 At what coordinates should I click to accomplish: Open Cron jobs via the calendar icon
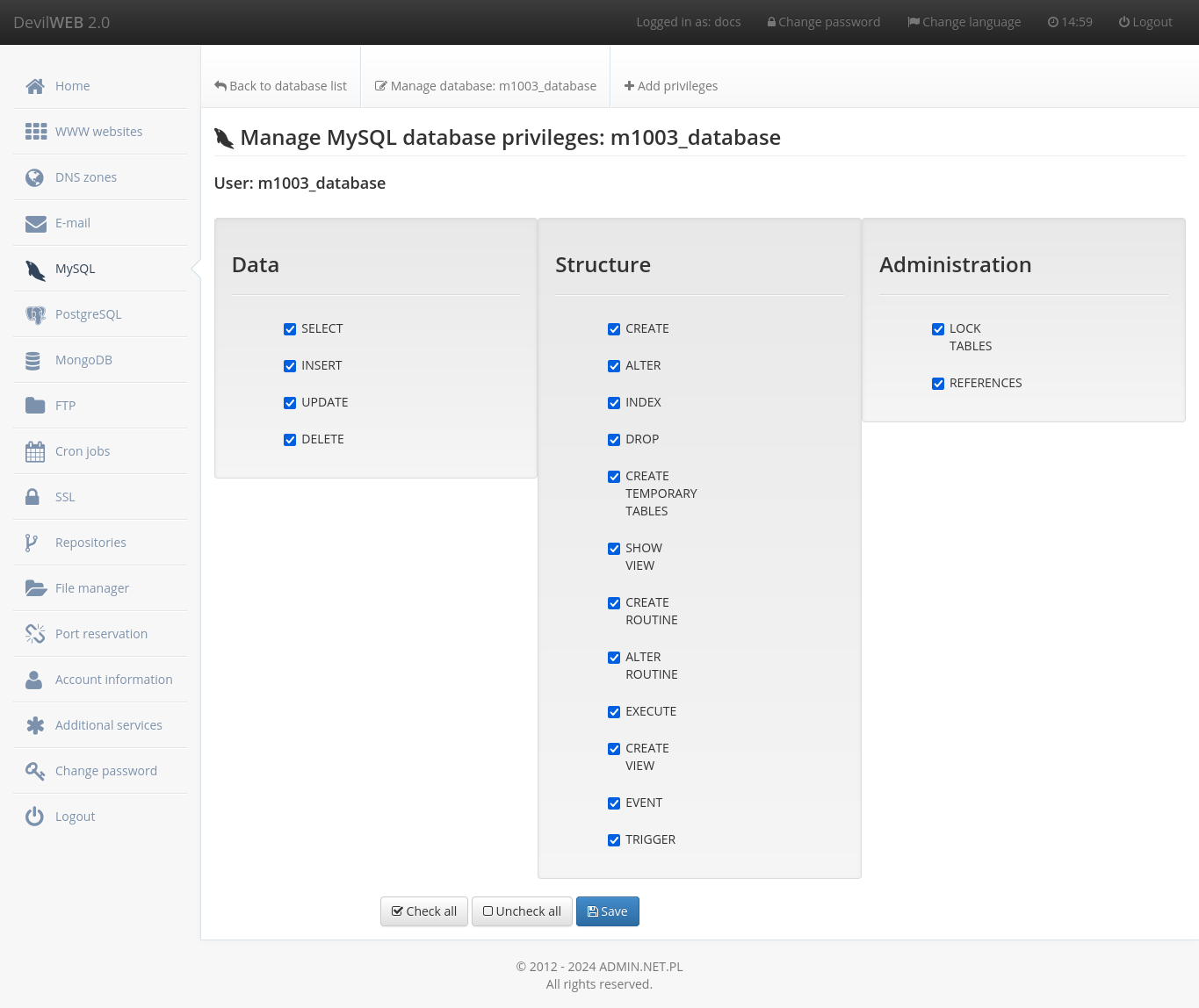(35, 450)
